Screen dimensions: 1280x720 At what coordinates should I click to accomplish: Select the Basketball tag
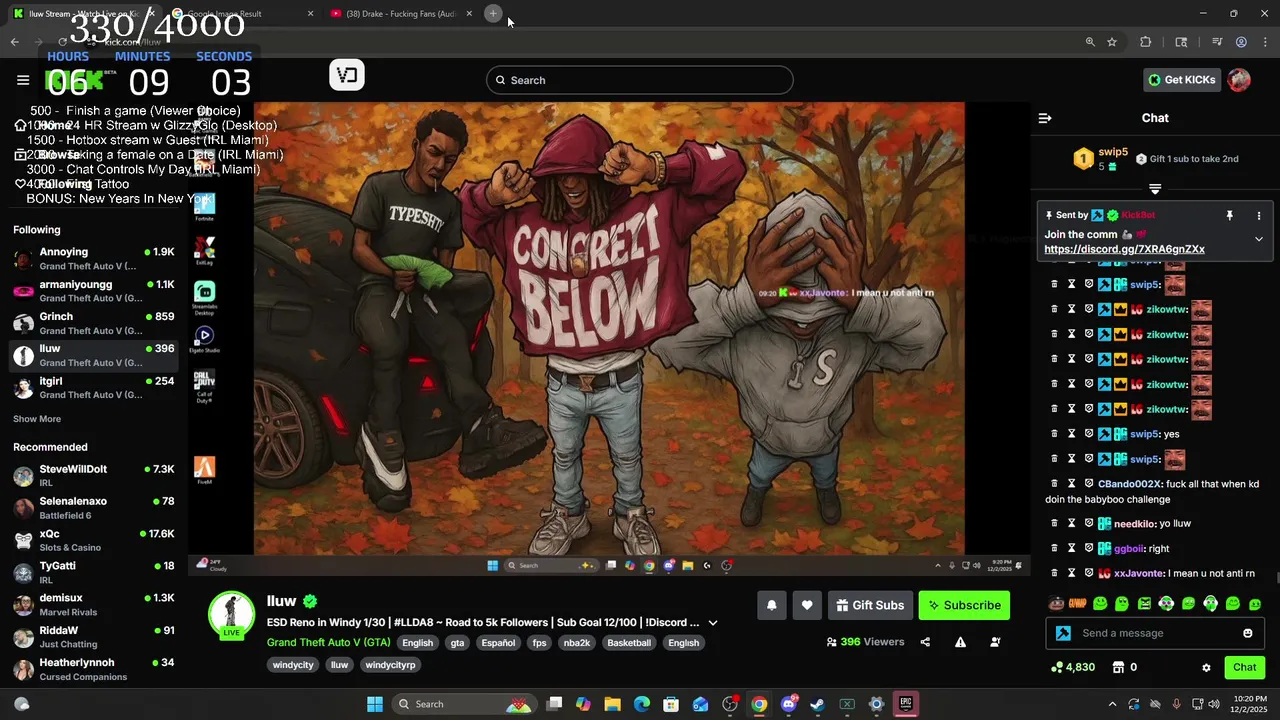point(629,643)
